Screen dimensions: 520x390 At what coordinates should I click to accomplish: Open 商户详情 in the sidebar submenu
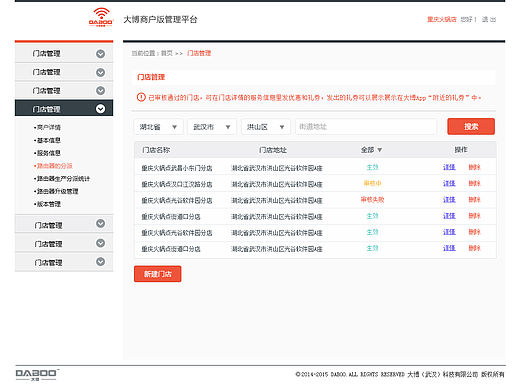pyautogui.click(x=48, y=127)
